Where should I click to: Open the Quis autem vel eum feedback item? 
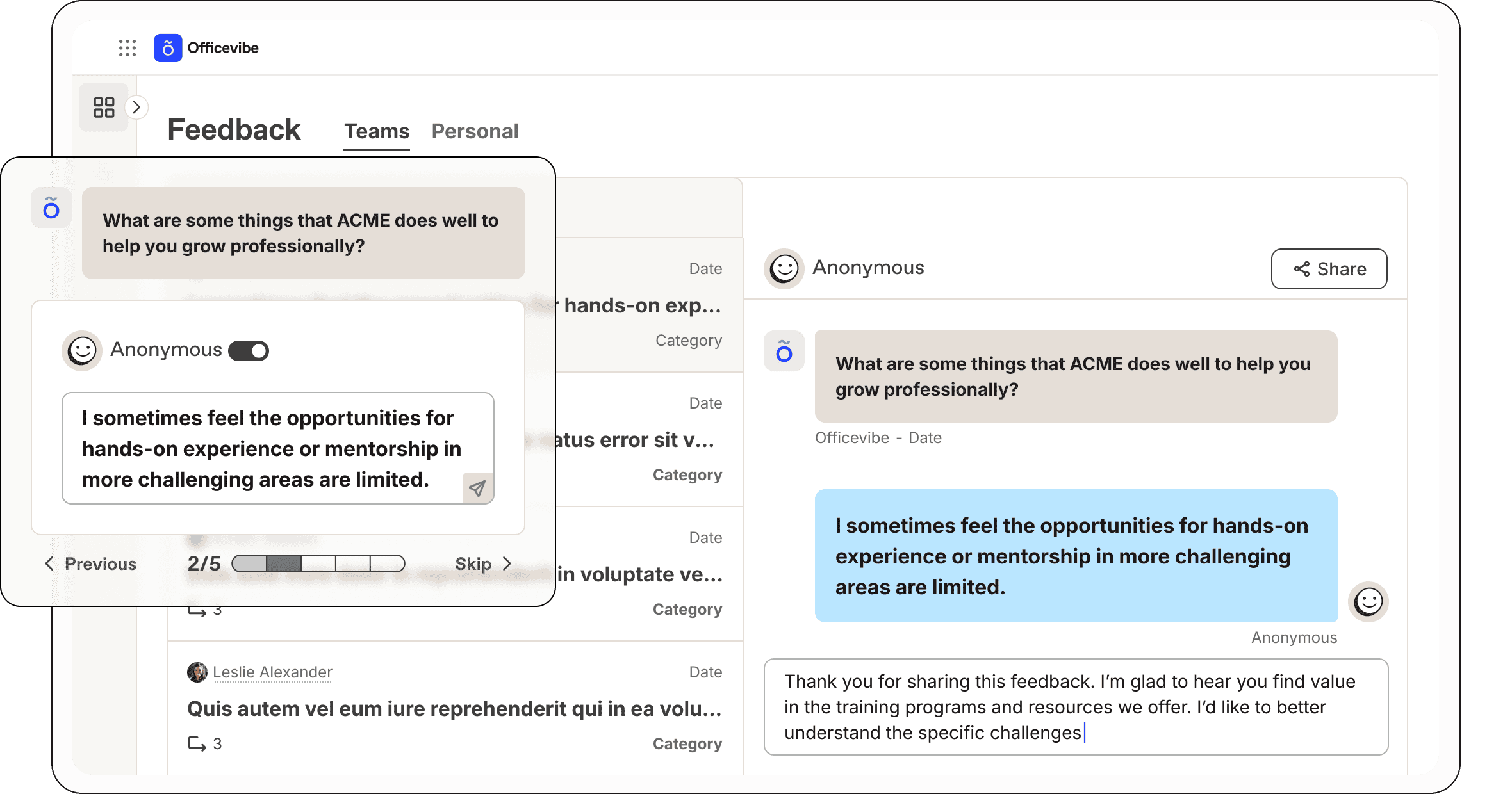454,709
